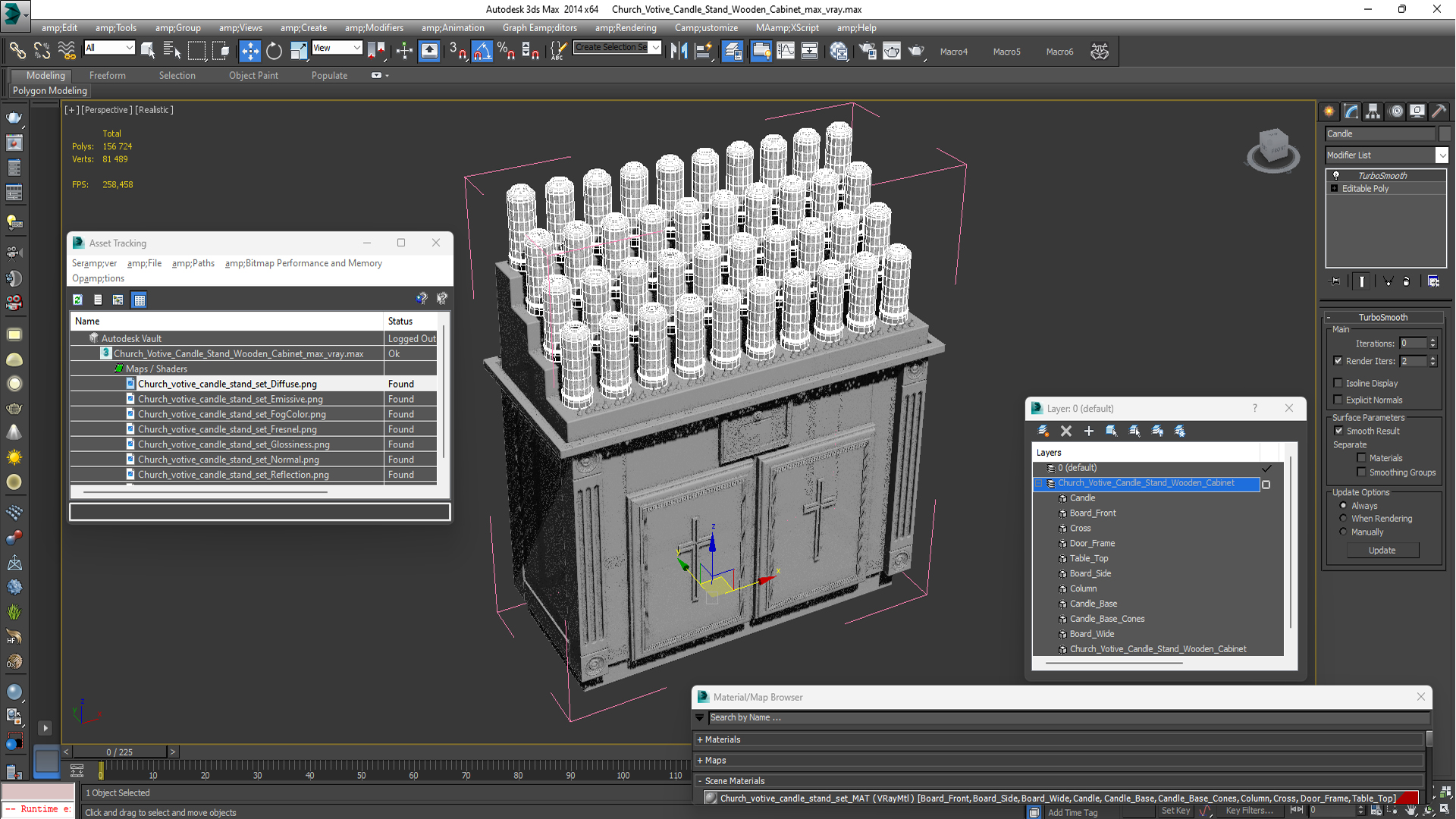
Task: Expand the Materials section in browser
Action: [x=700, y=739]
